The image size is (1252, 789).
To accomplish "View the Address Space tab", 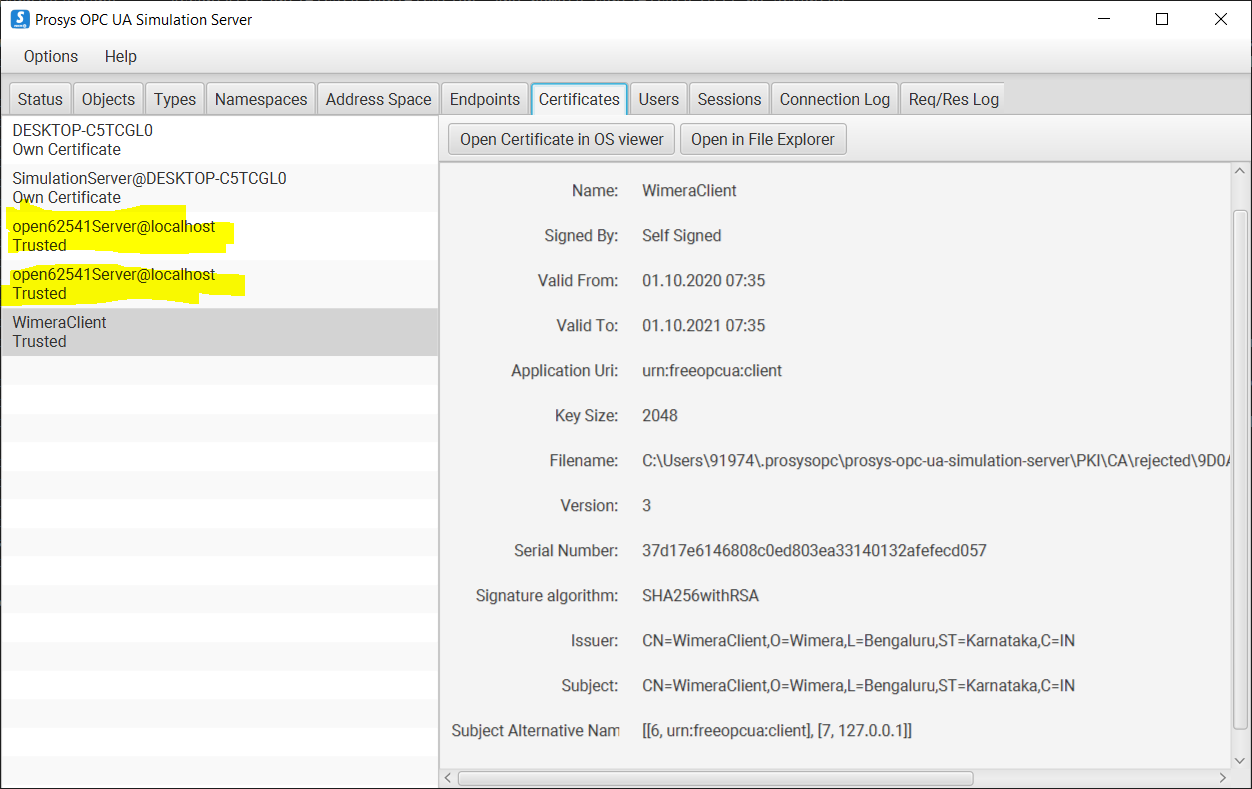I will [377, 98].
